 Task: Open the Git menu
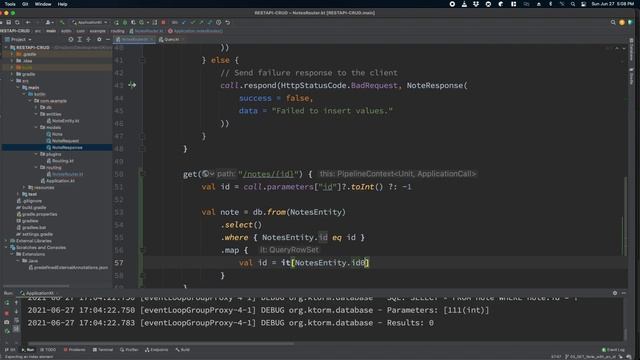pos(25,4)
